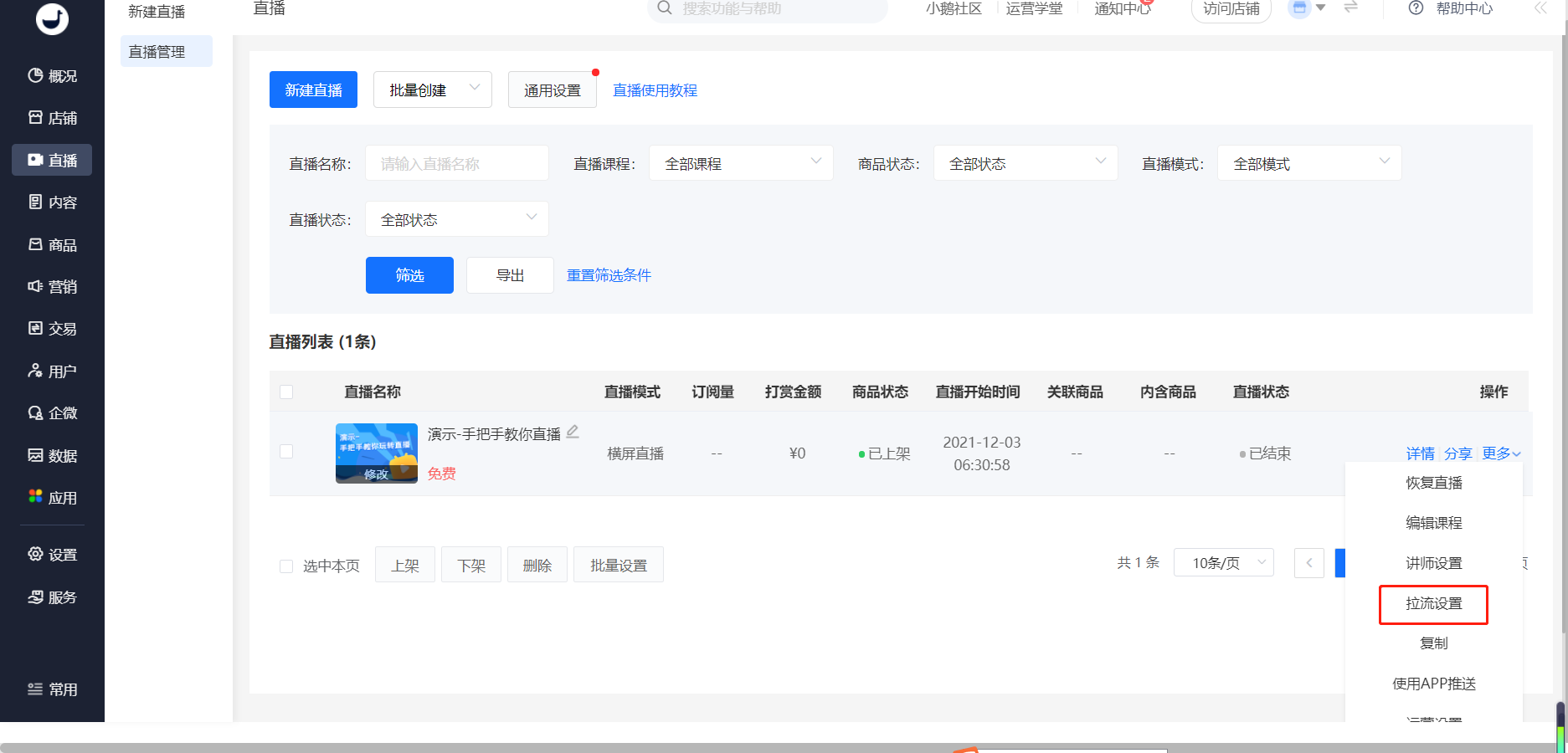Image resolution: width=1568 pixels, height=753 pixels.
Task: Open the 直播使用教程 link
Action: point(655,90)
